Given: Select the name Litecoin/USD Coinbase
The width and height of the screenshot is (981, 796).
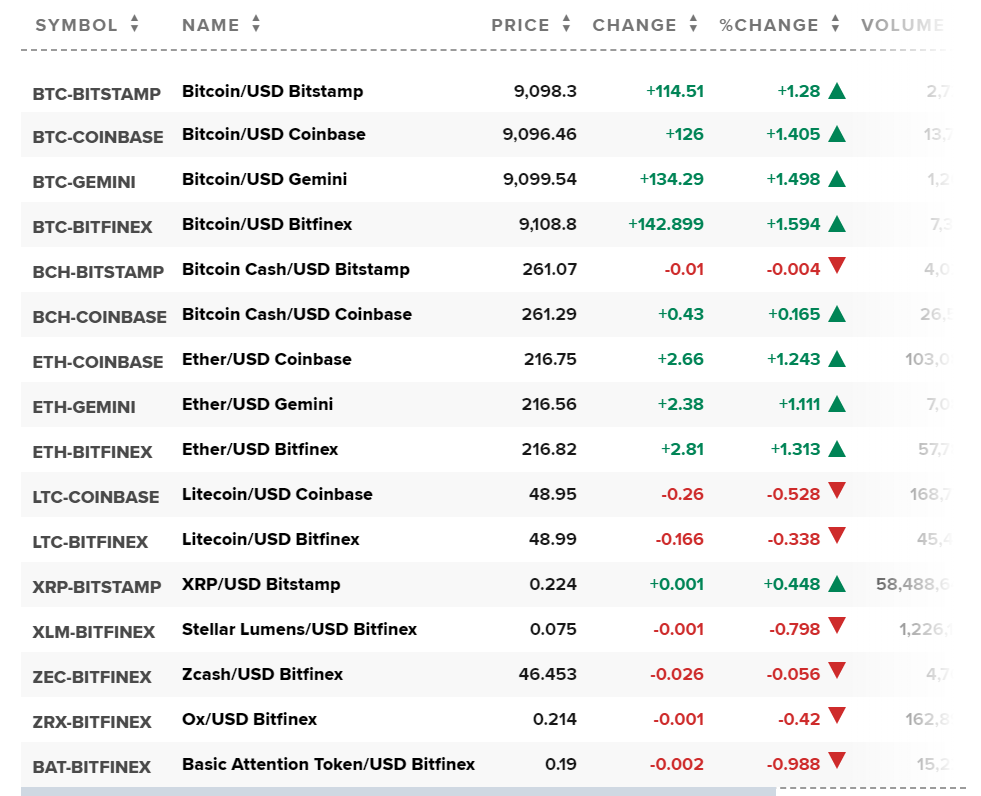Looking at the screenshot, I should pyautogui.click(x=277, y=494).
